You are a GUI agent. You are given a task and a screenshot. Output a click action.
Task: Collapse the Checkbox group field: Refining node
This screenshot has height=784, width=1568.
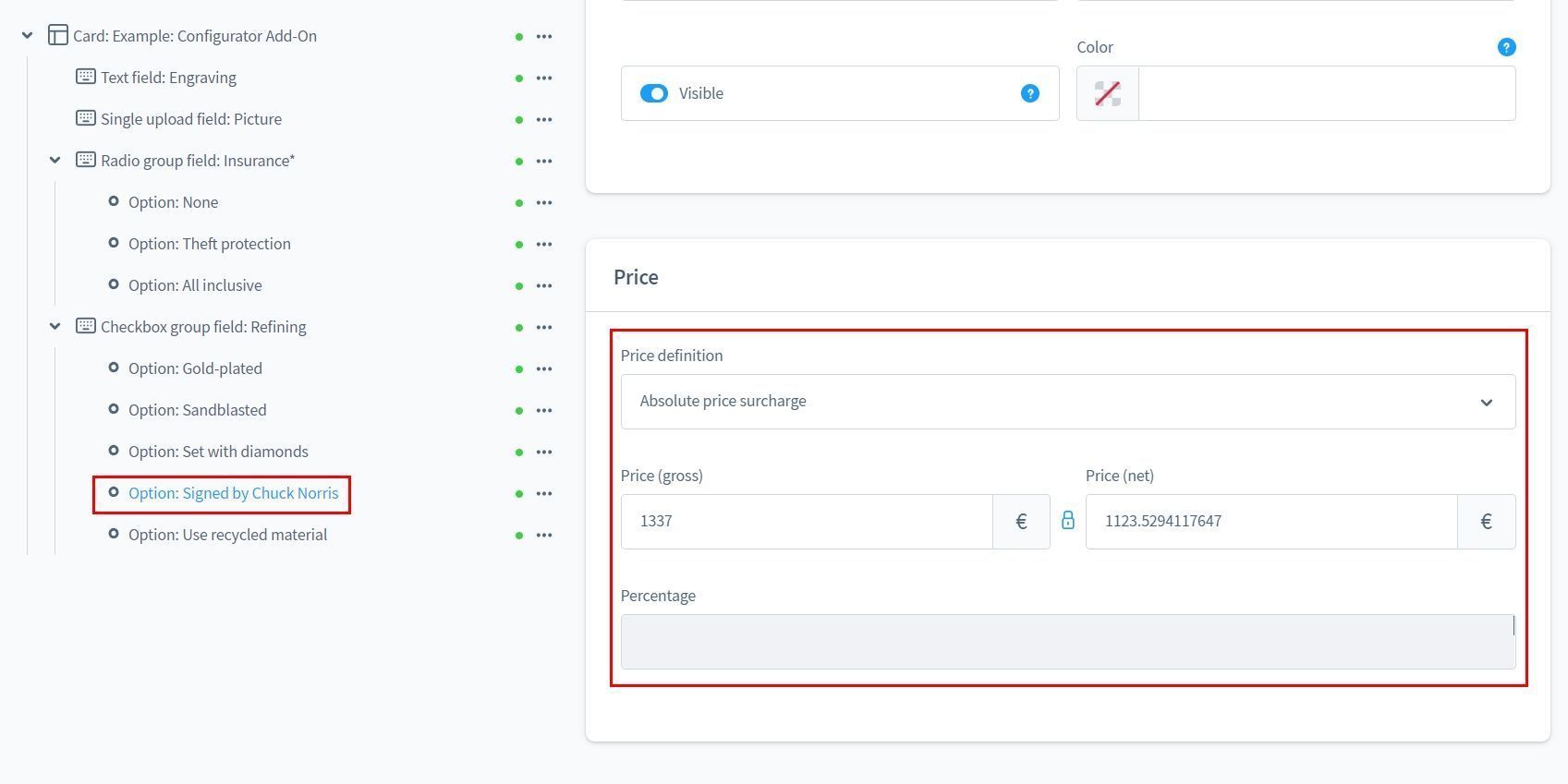55,327
